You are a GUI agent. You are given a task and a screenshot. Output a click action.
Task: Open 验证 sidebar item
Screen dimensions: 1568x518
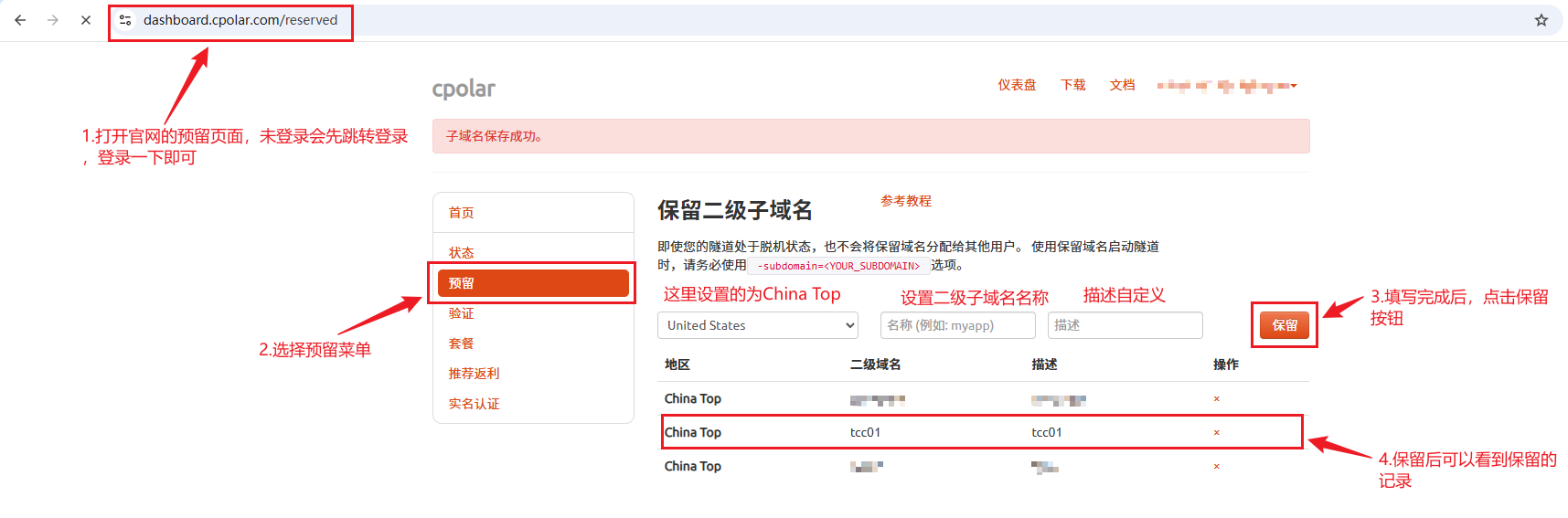pos(461,313)
